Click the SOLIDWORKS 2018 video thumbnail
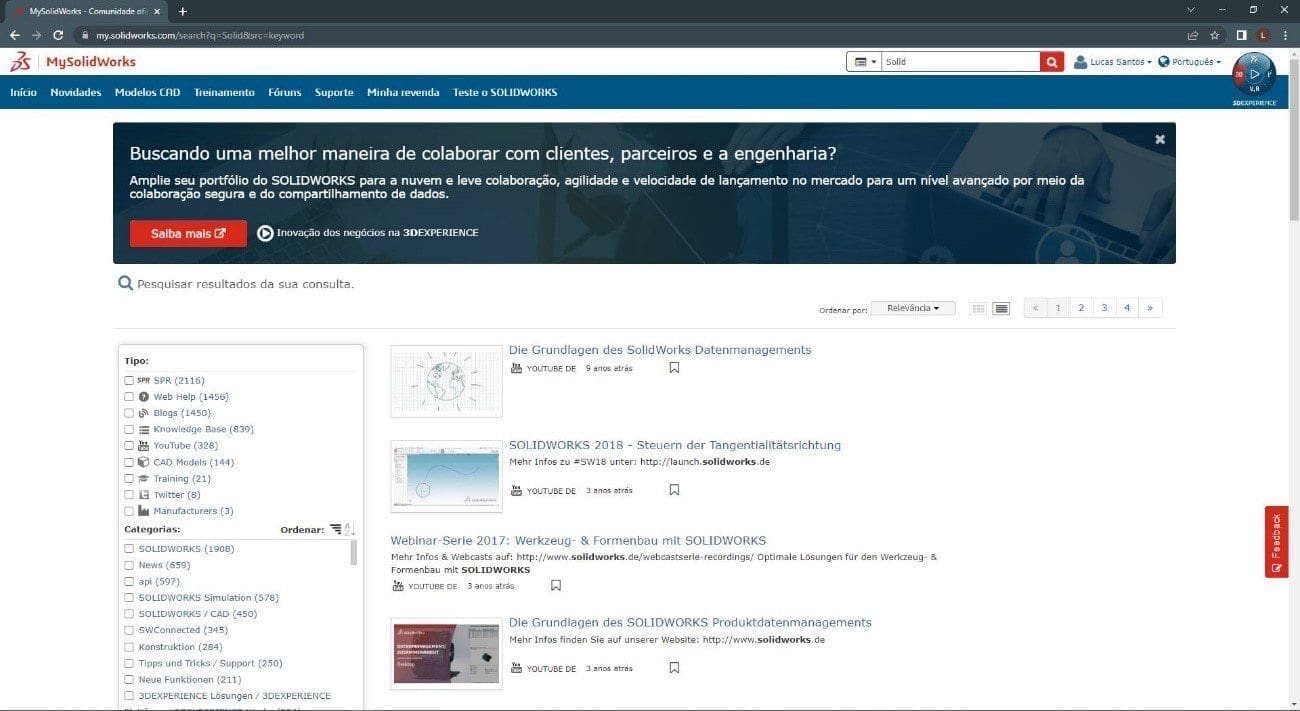Viewport: 1300px width, 711px height. (446, 476)
